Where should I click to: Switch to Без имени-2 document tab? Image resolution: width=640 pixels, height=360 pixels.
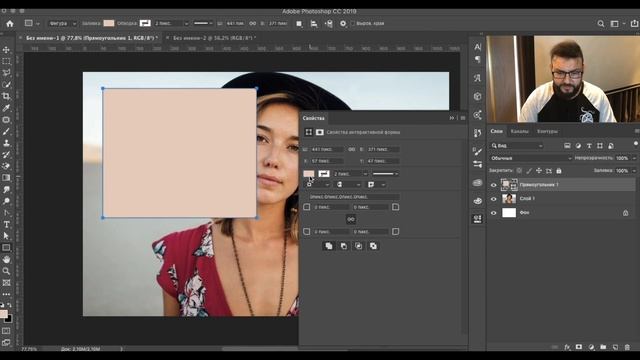tap(214, 38)
